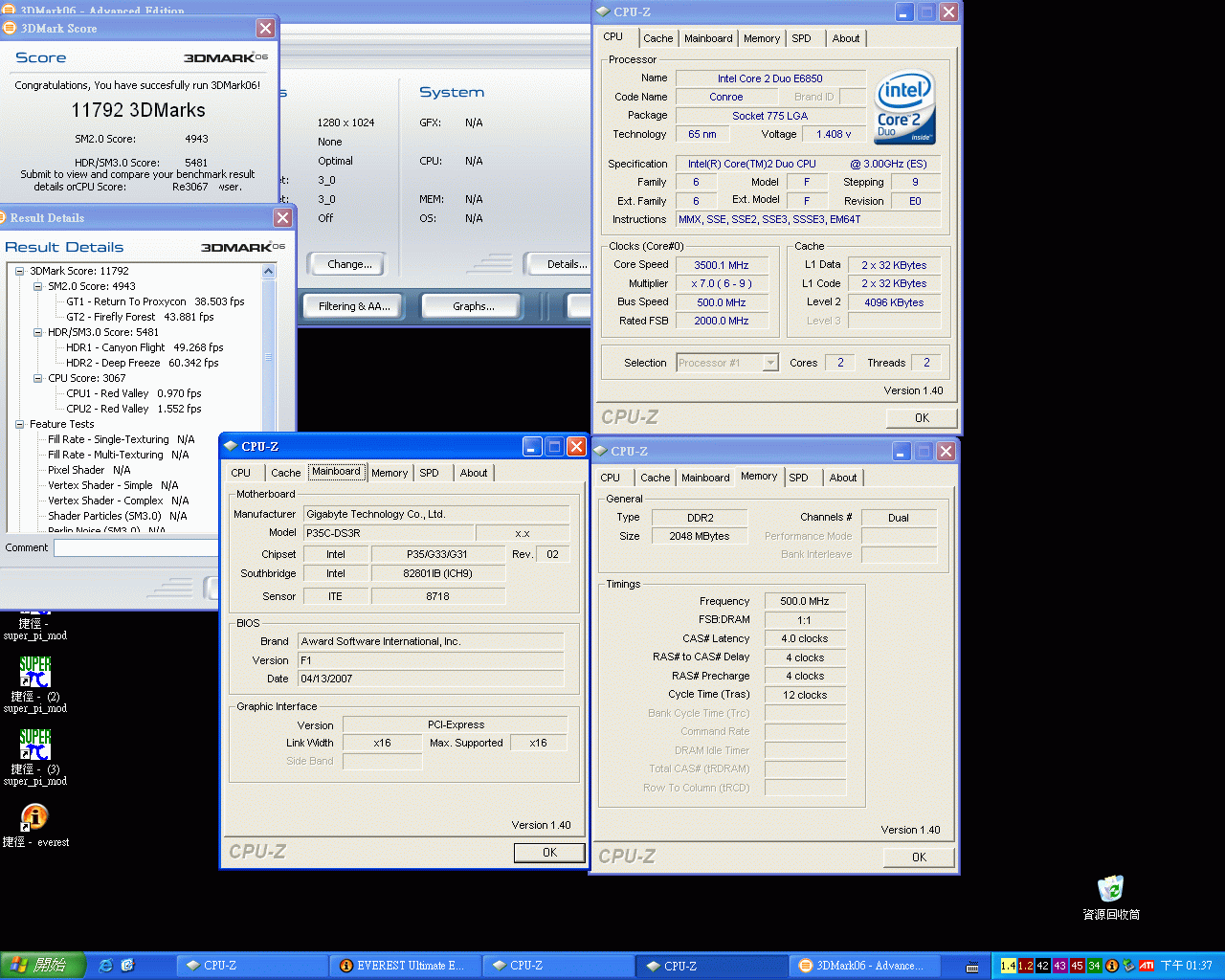The width and height of the screenshot is (1225, 980).
Task: Select HDR1 - Canyon Flight row
Action: coord(145,347)
